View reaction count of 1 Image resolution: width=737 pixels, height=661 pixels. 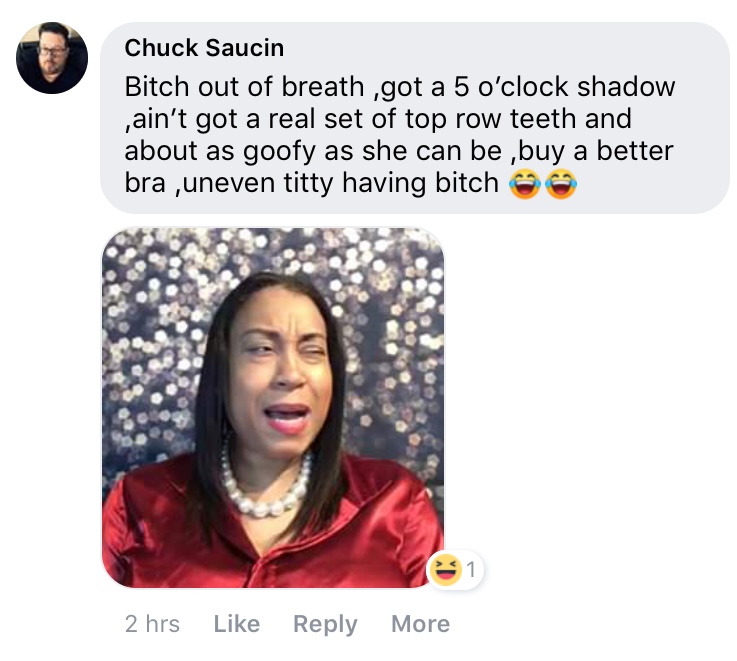click(471, 570)
